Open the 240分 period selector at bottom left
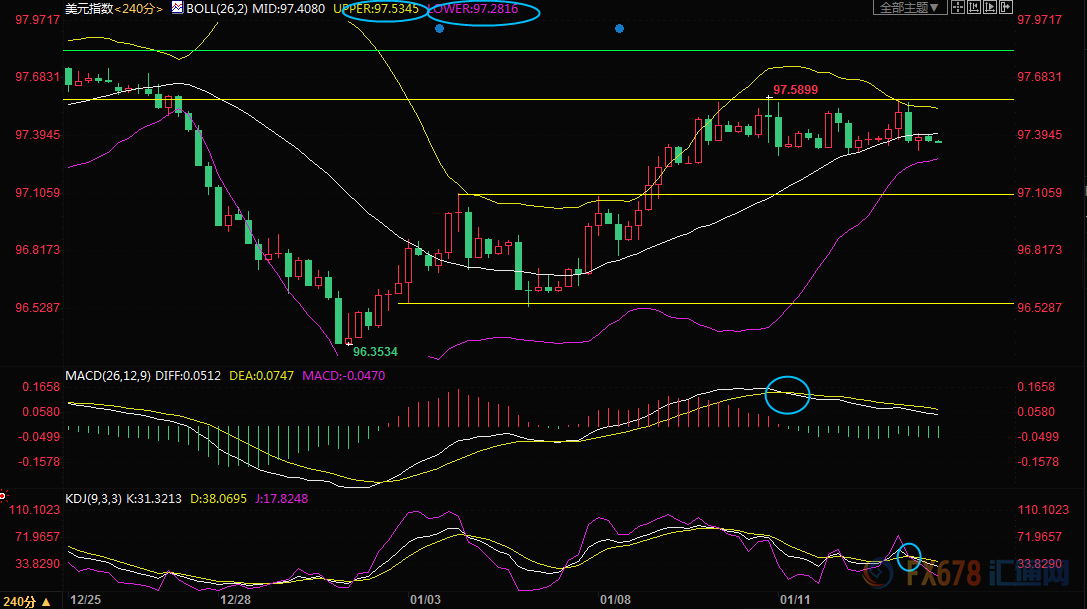 (26, 601)
